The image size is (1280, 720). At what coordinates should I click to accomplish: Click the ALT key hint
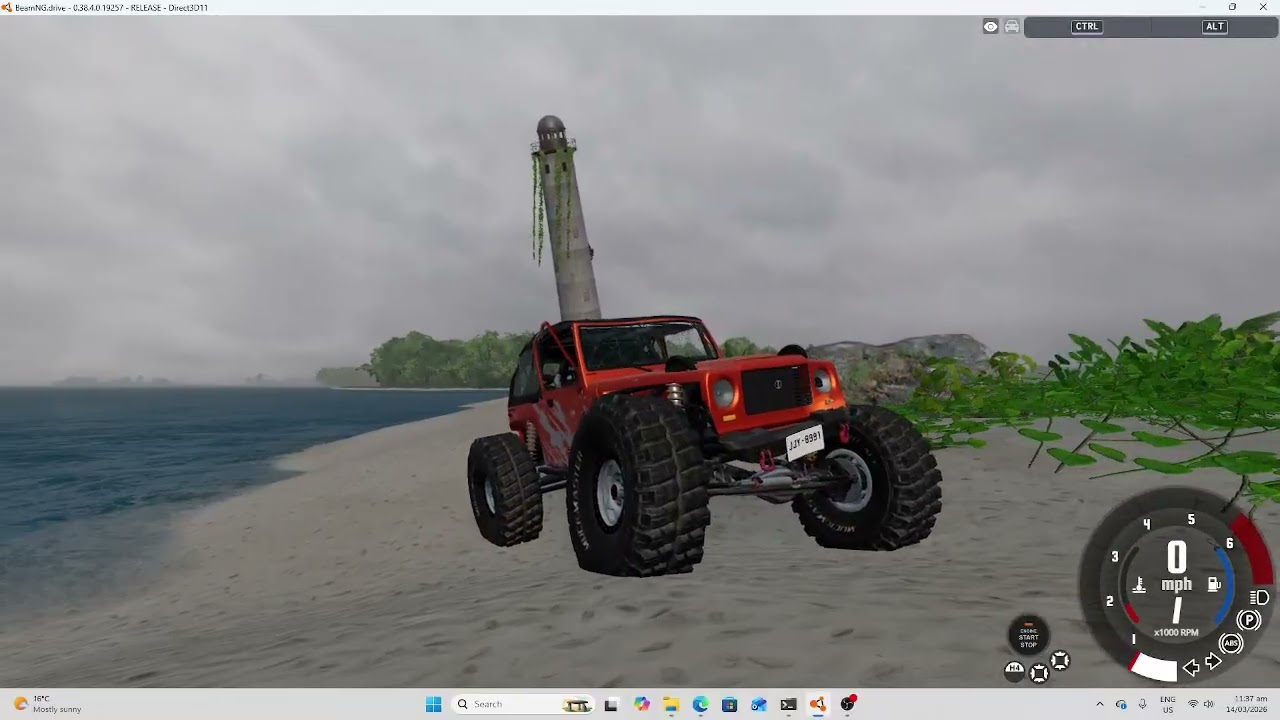click(1214, 27)
